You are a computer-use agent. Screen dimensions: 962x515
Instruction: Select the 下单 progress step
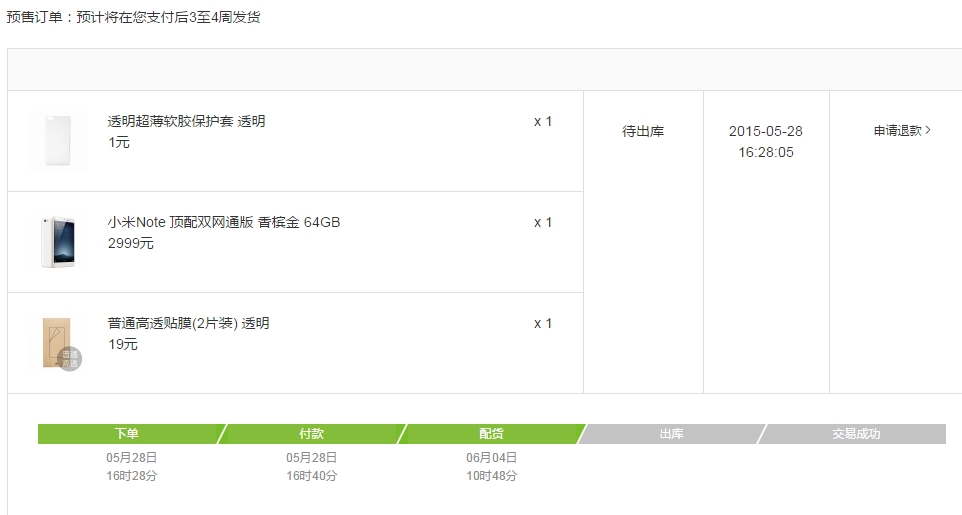pos(127,434)
